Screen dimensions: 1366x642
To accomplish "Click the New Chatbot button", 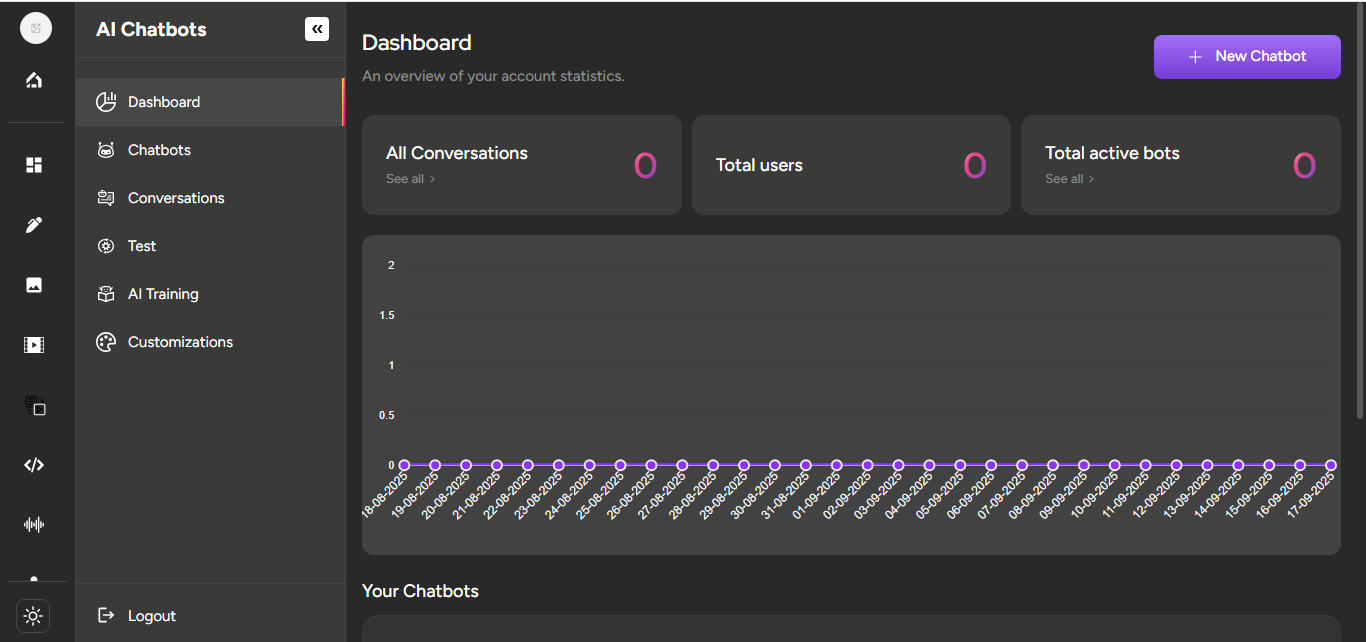I will (1247, 57).
